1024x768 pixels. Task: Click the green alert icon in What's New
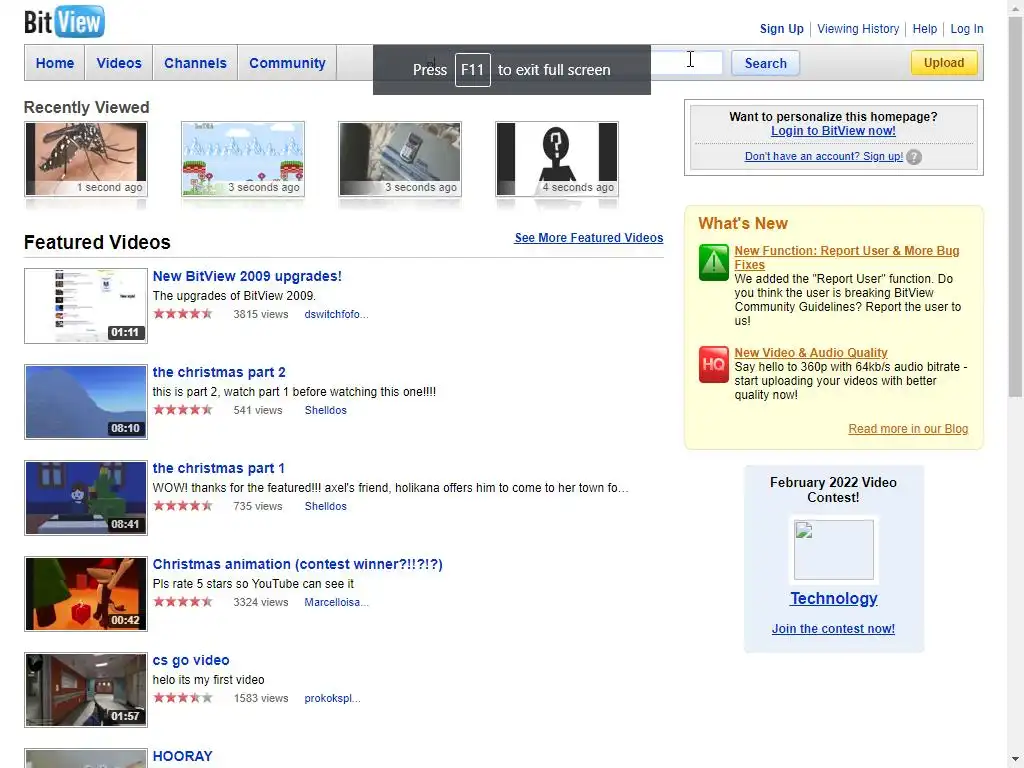(713, 263)
